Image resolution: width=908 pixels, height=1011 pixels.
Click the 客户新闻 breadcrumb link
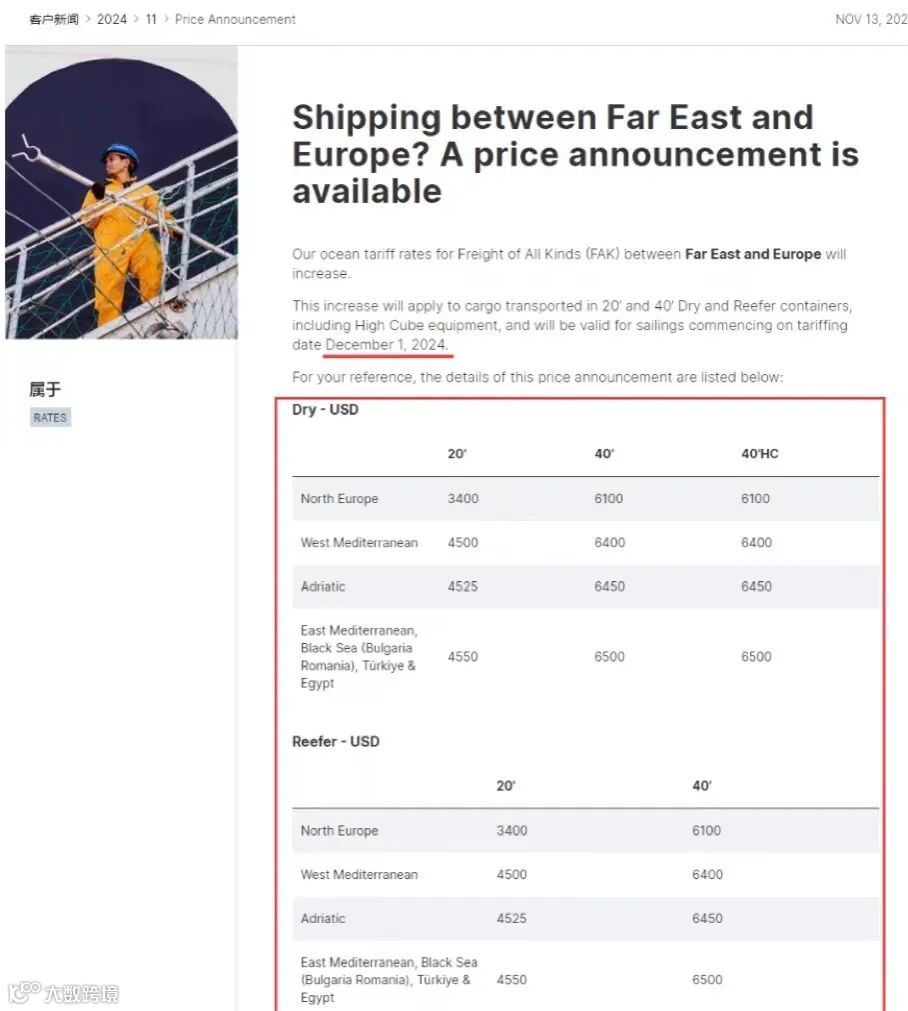54,19
